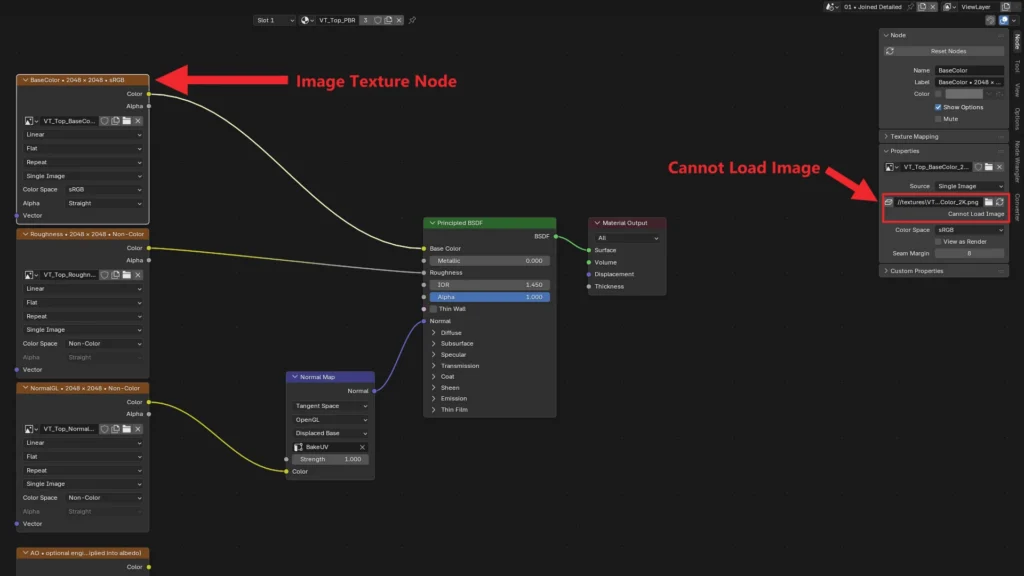1024x576 pixels.
Task: Click the Reset Nodes button
Action: (x=944, y=51)
